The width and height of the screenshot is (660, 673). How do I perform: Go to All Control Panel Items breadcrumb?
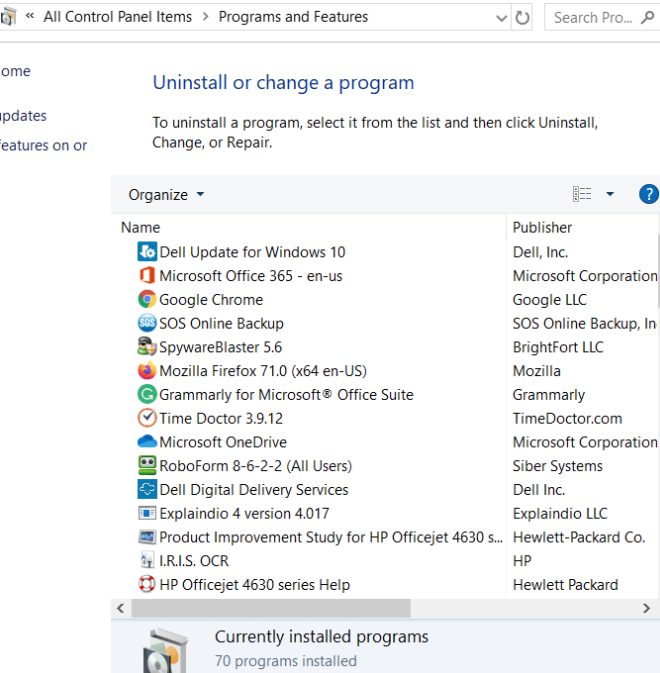point(118,17)
